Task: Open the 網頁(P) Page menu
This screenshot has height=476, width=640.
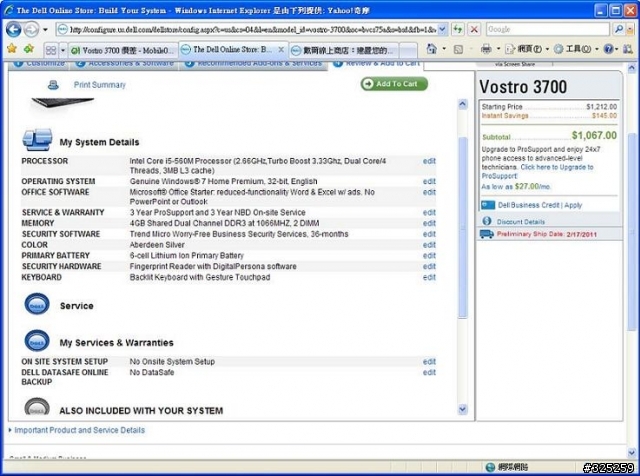Action: [527, 49]
